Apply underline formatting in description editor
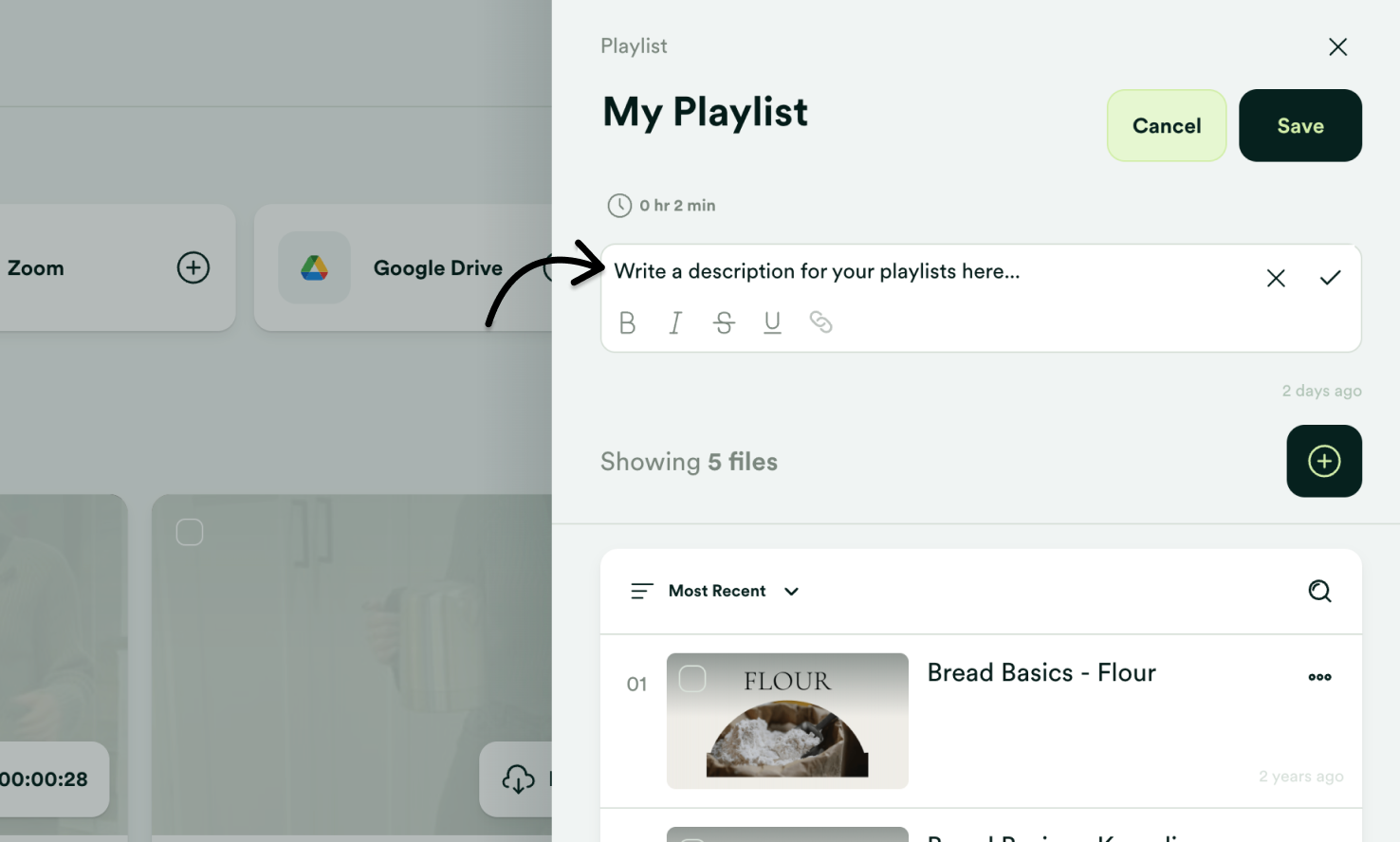Screen dimensions: 1400x842 pyautogui.click(x=772, y=322)
